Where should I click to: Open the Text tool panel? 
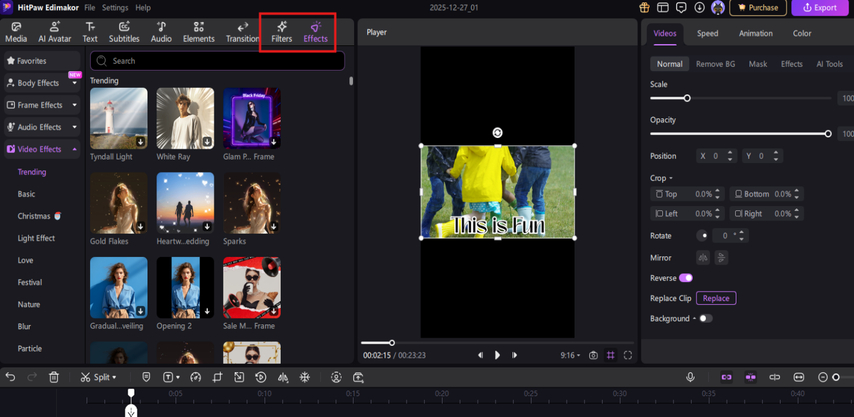coord(90,32)
